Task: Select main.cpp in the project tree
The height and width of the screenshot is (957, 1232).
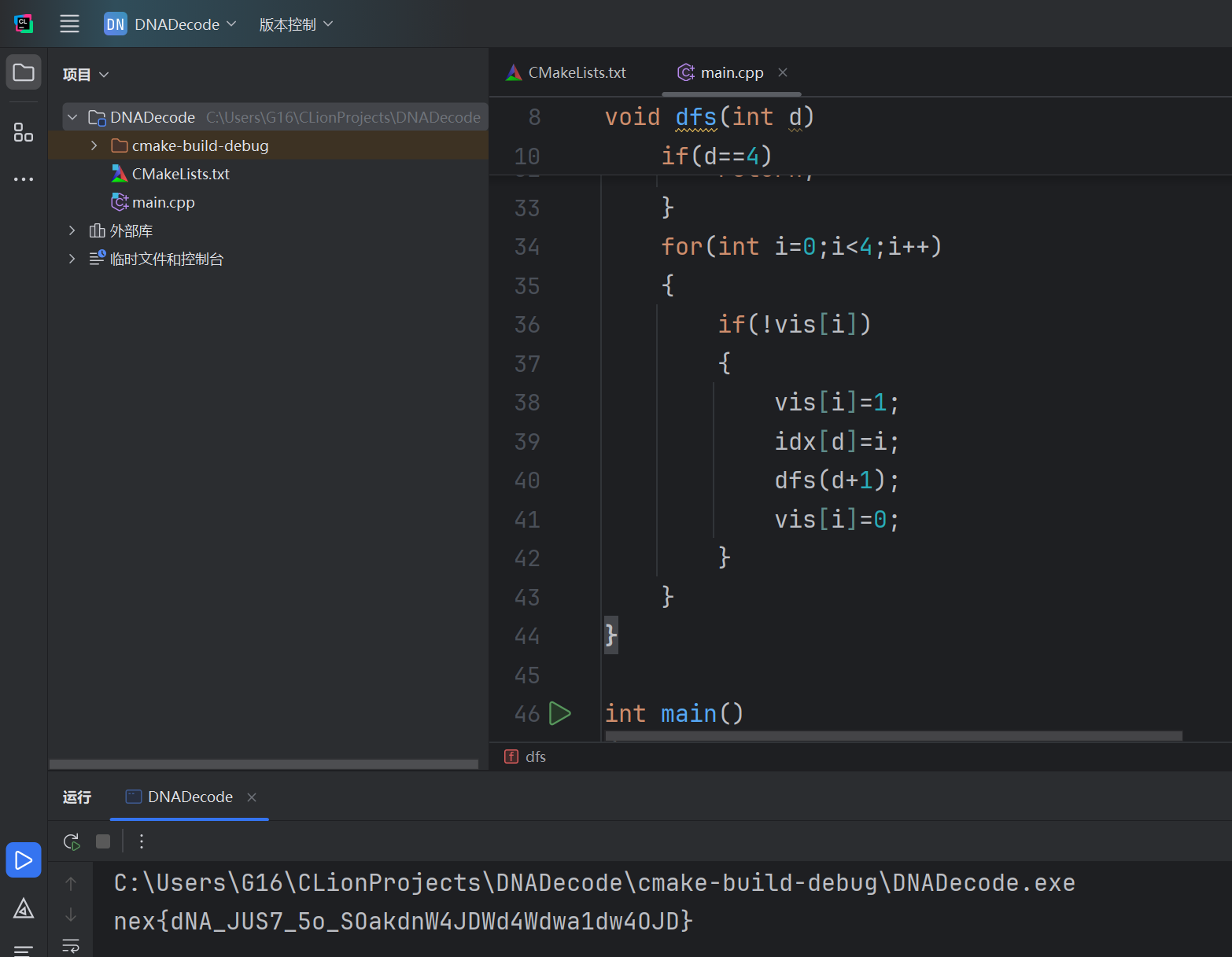Action: tap(163, 202)
